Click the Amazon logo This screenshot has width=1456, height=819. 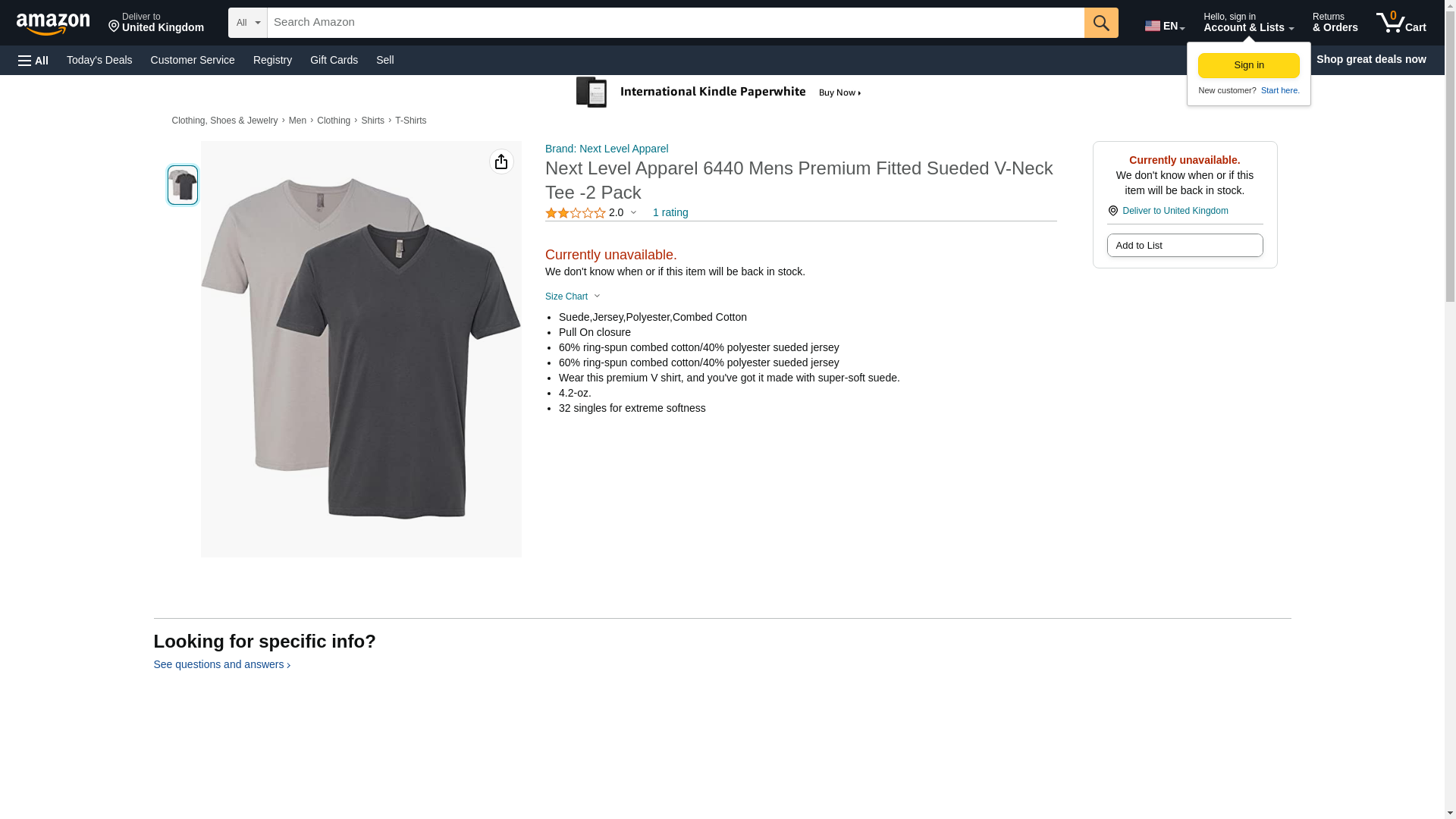tap(53, 24)
